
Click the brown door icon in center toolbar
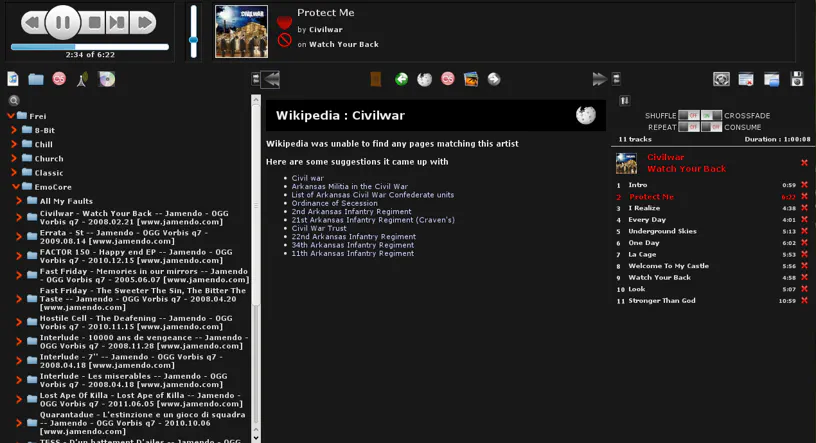click(x=376, y=79)
